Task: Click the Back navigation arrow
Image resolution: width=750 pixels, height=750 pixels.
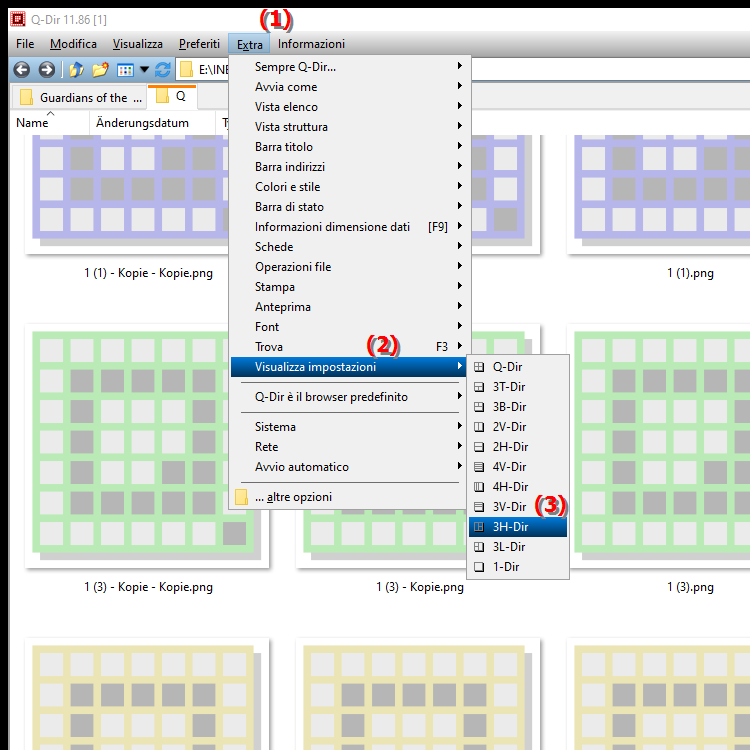Action: pyautogui.click(x=21, y=69)
